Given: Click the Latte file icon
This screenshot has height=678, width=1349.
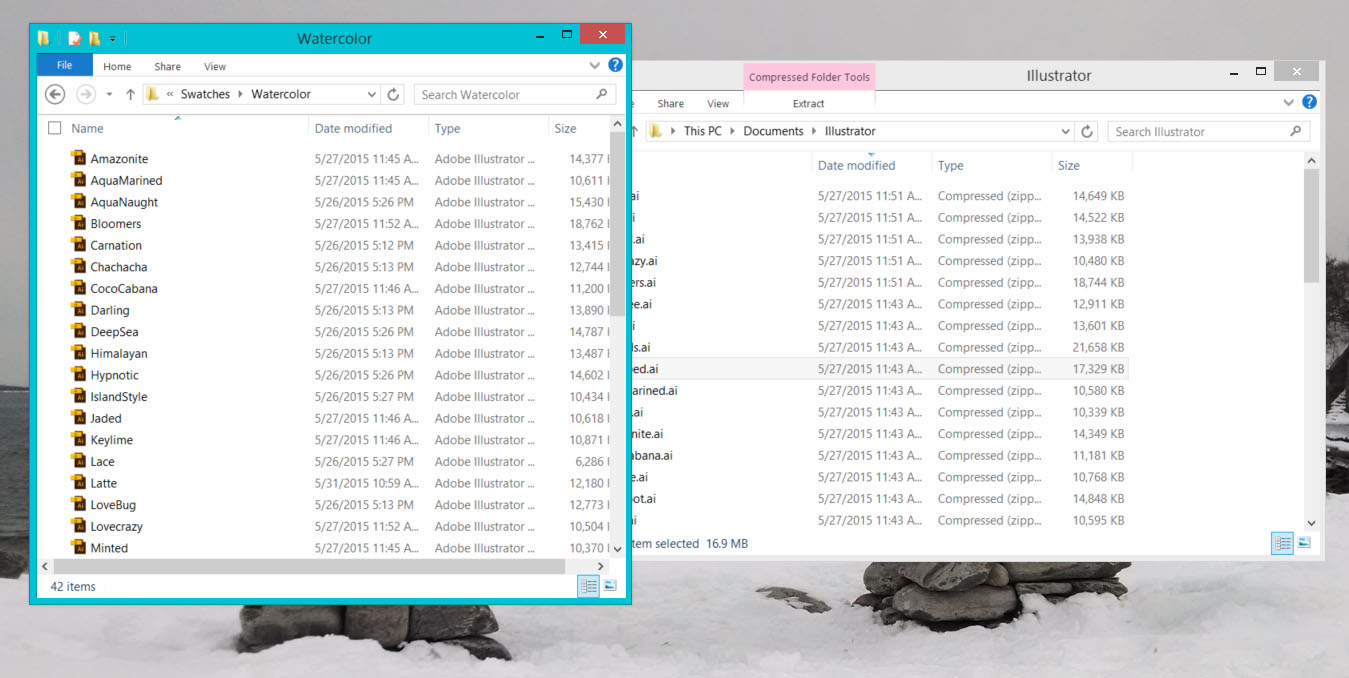Looking at the screenshot, I should pyautogui.click(x=79, y=483).
